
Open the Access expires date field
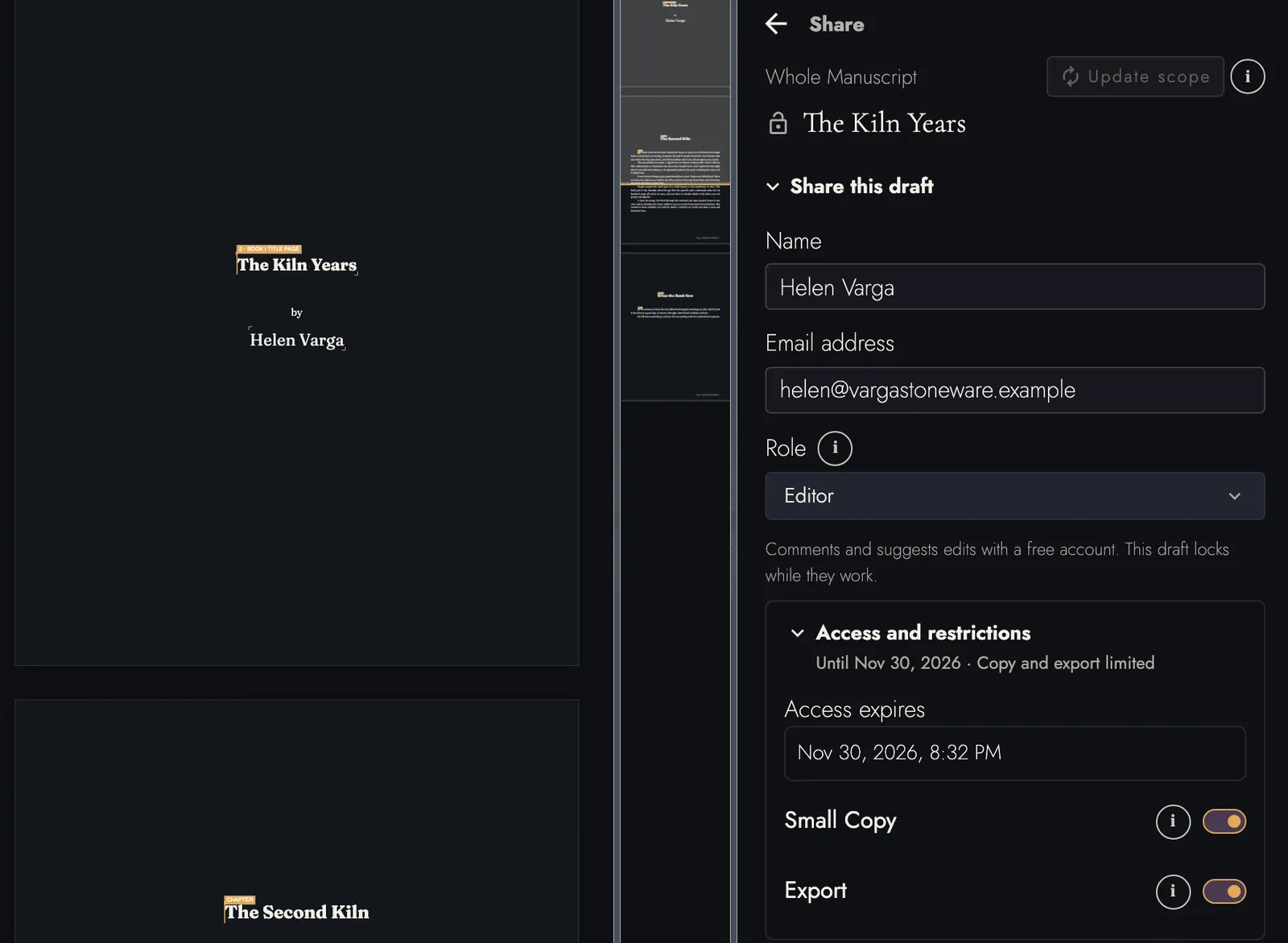point(1014,754)
